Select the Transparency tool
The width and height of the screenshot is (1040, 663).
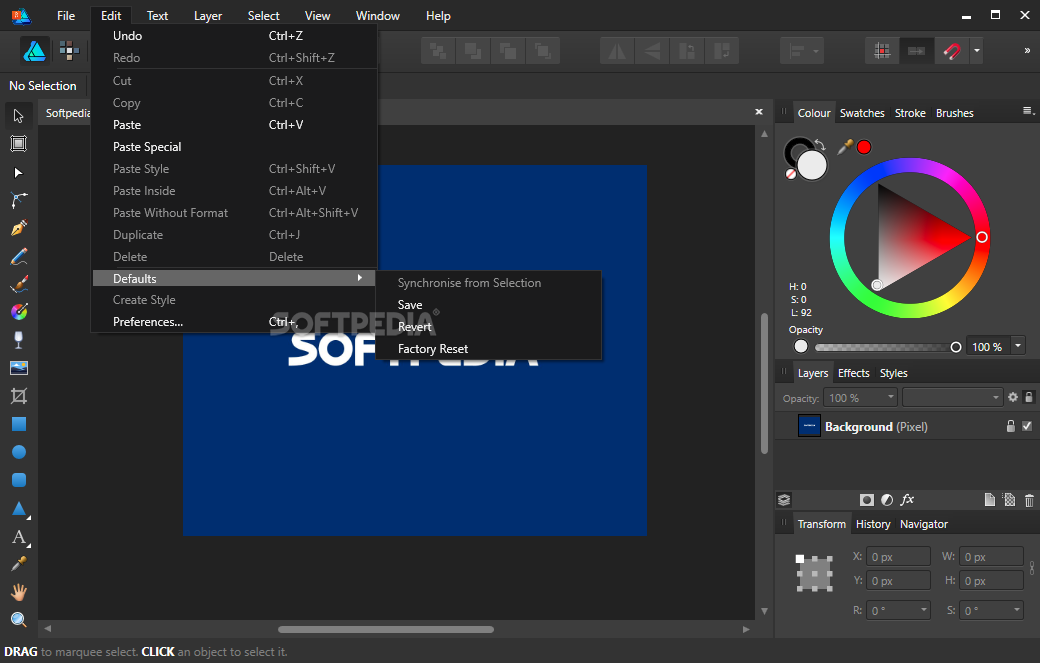point(19,339)
